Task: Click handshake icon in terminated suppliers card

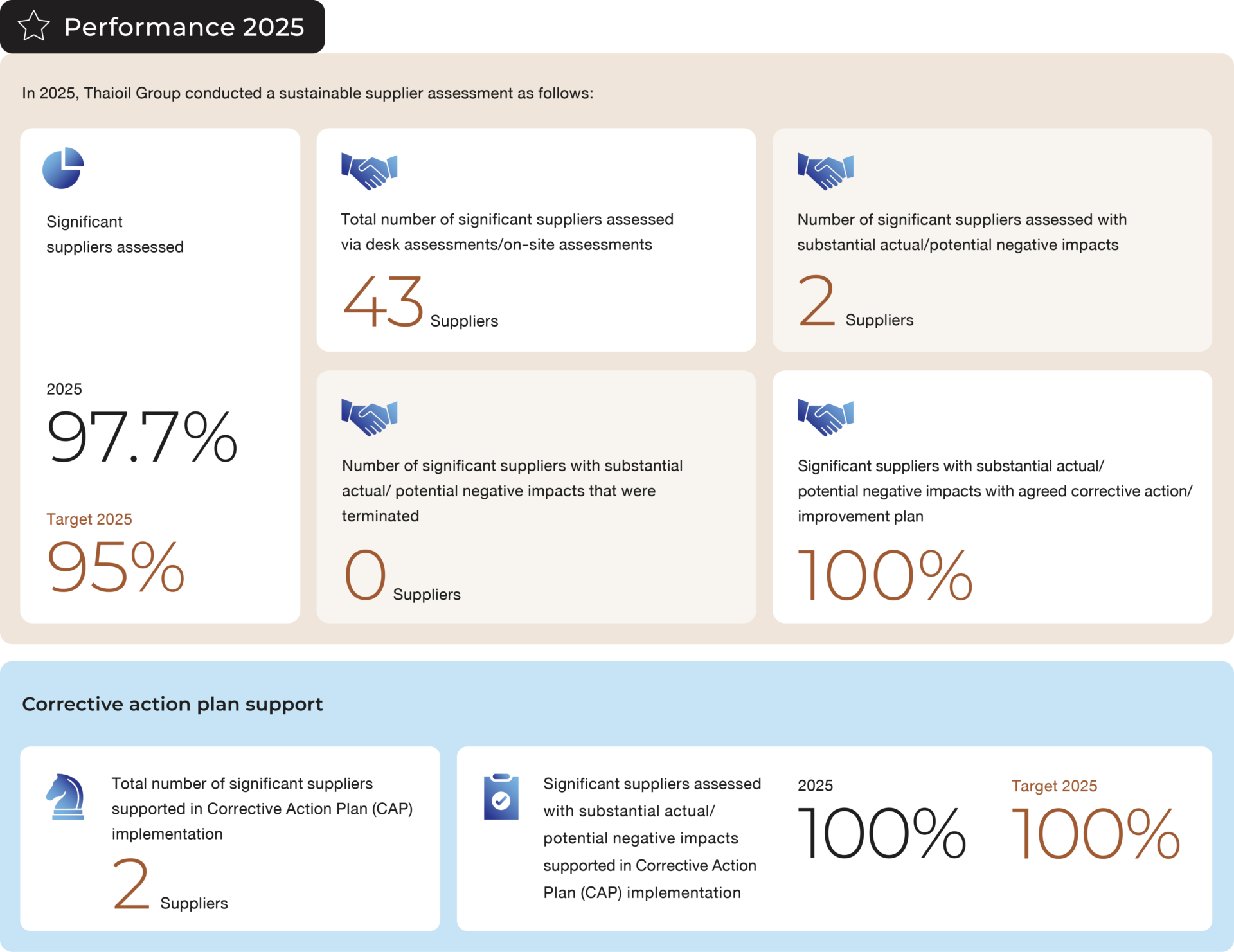Action: pyautogui.click(x=369, y=417)
